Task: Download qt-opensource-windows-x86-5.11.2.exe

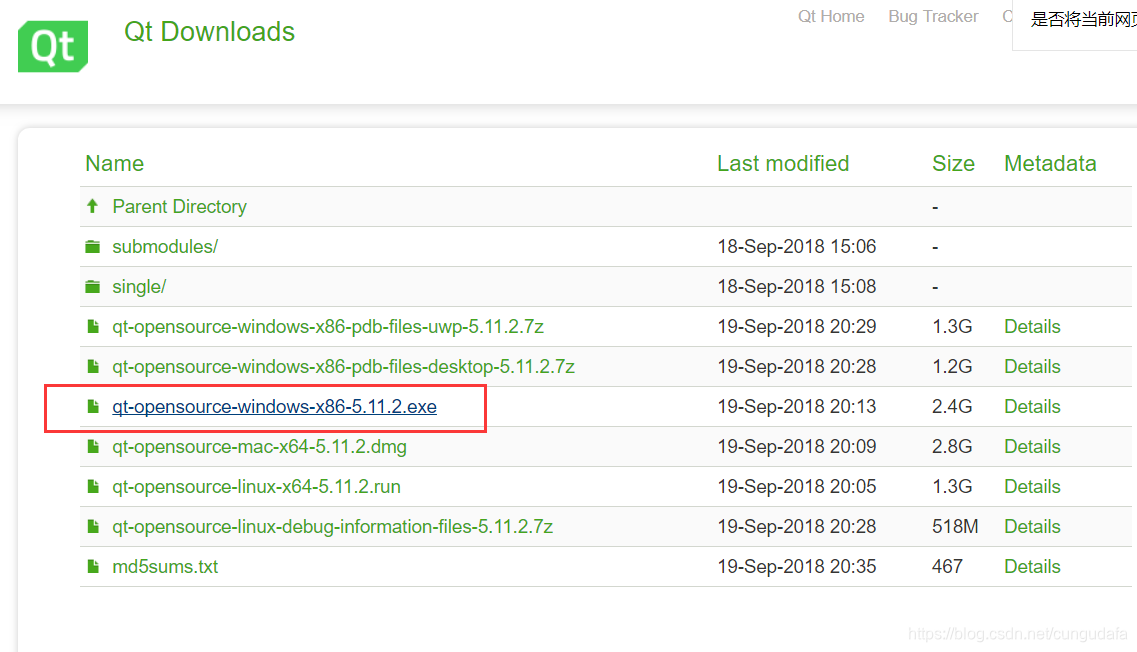Action: point(274,406)
